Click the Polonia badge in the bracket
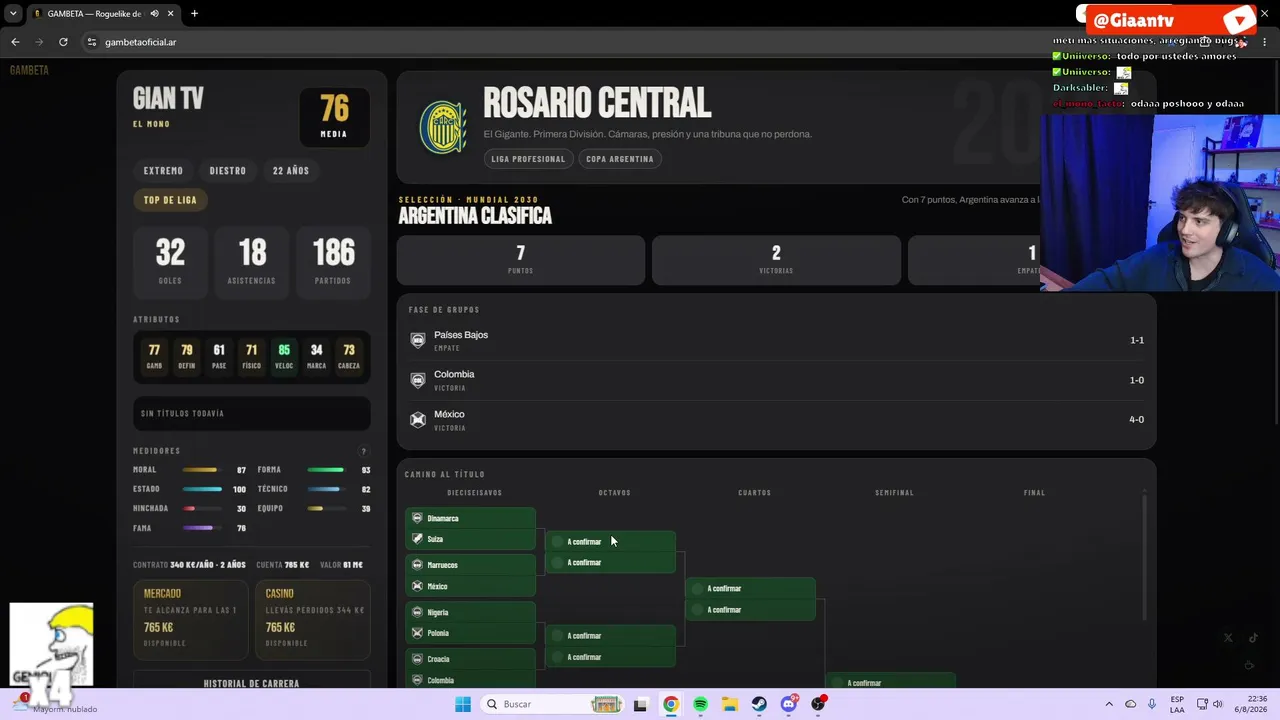This screenshot has width=1280, height=720. tap(417, 633)
